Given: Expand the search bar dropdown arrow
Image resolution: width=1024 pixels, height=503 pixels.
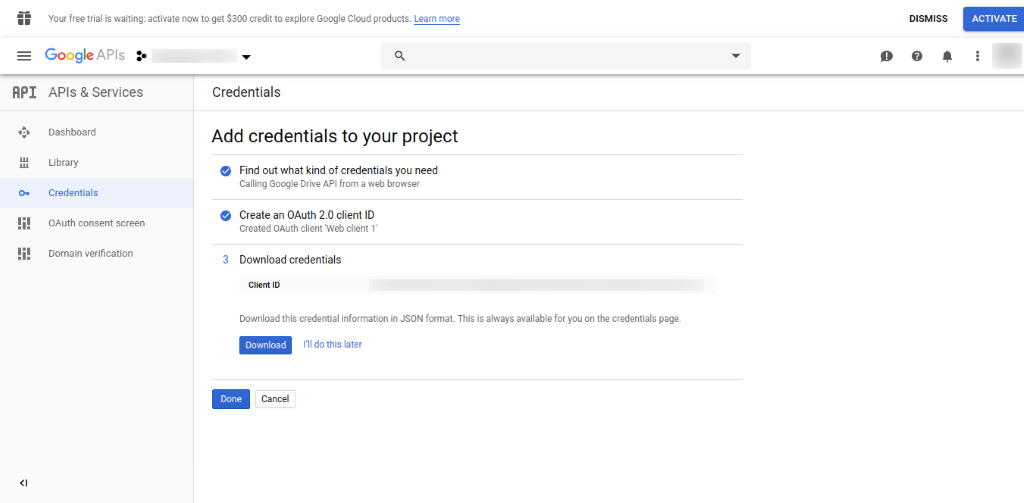Looking at the screenshot, I should (736, 56).
